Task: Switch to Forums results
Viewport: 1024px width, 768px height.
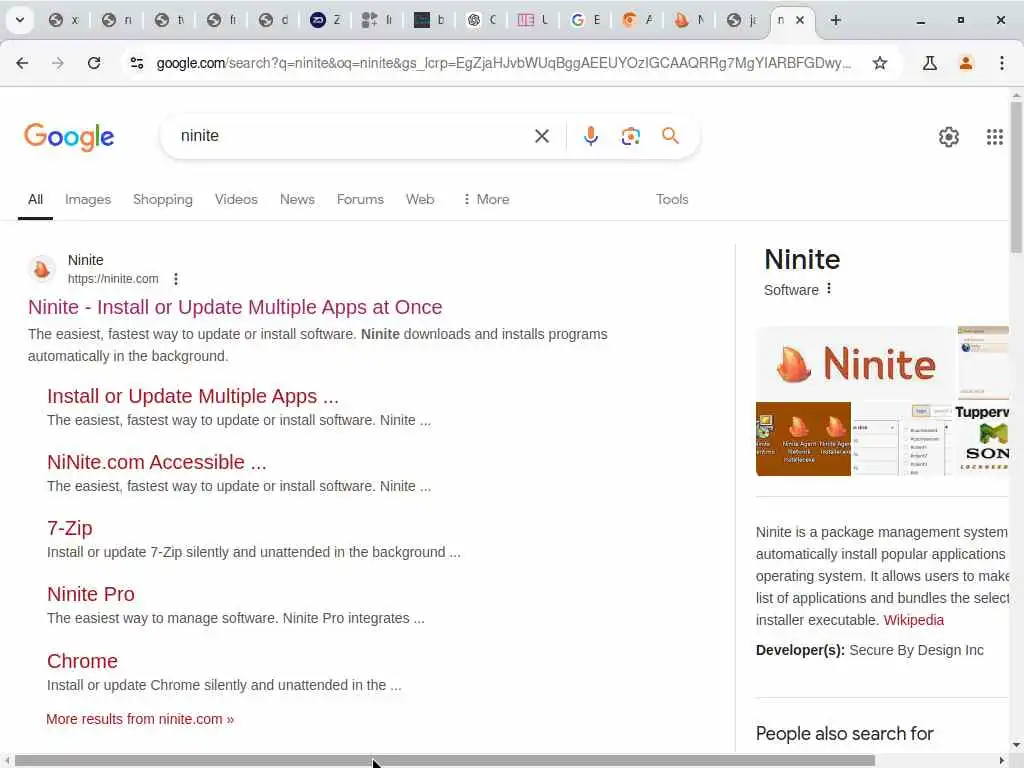Action: [x=360, y=199]
